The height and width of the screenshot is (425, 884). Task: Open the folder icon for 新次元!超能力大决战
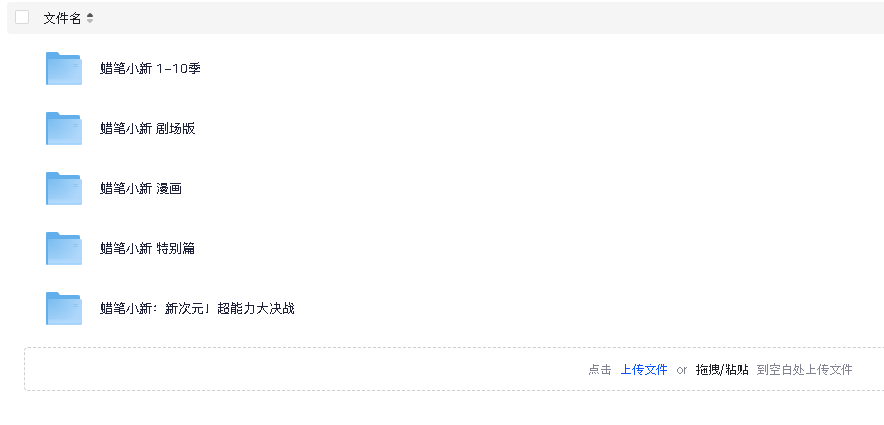pos(64,308)
